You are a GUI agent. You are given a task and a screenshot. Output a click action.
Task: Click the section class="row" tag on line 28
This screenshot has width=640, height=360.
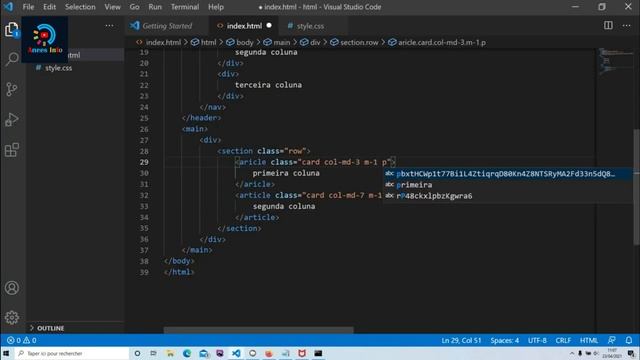coord(264,151)
